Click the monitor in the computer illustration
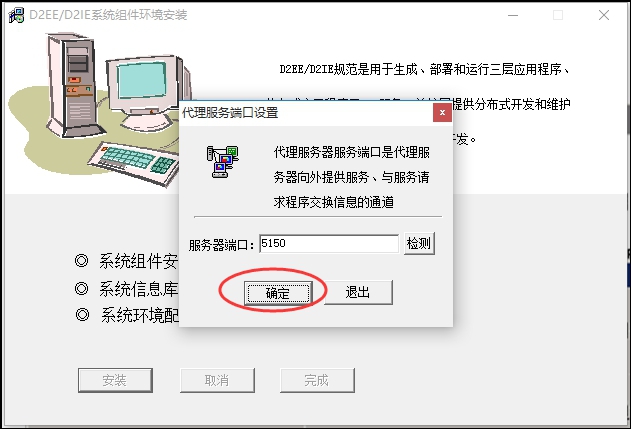This screenshot has height=429, width=631. [x=145, y=93]
